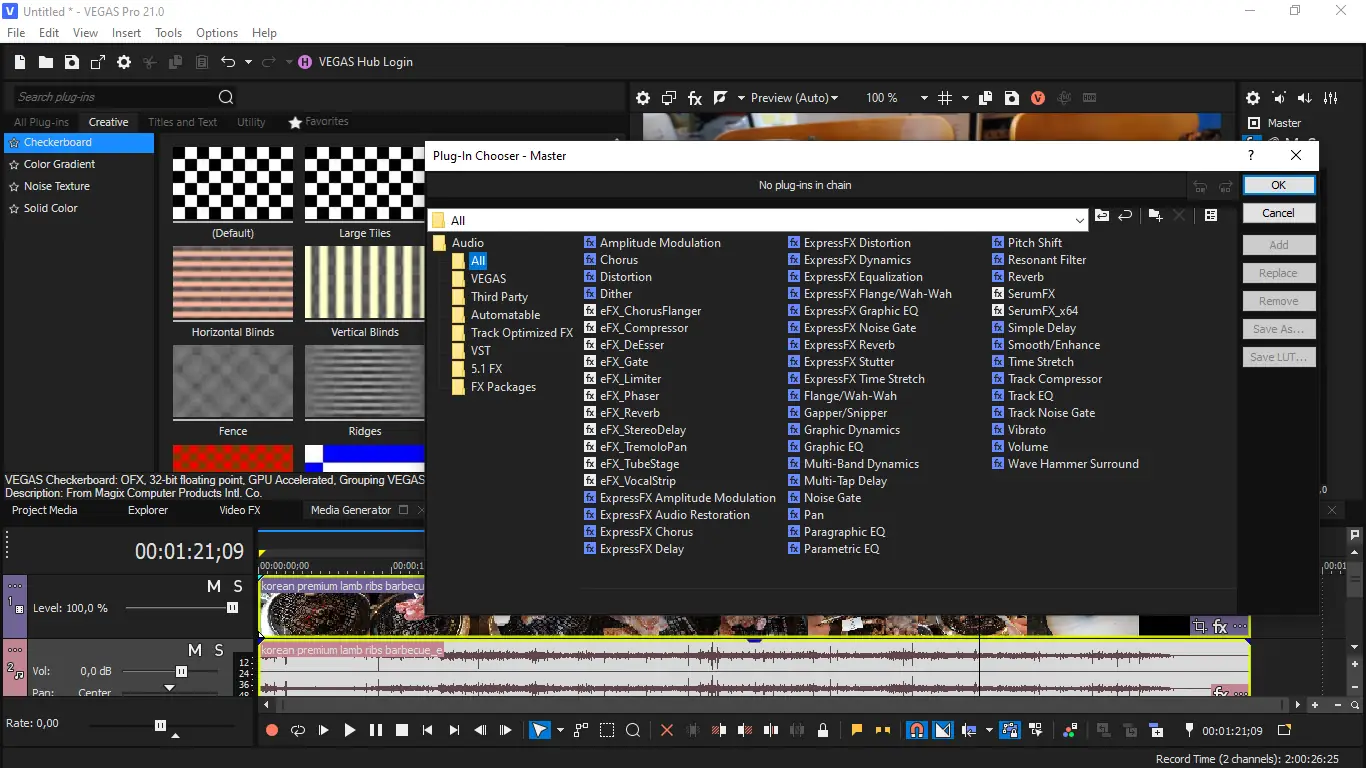Open a project with the folder icon
The image size is (1366, 768).
(46, 62)
